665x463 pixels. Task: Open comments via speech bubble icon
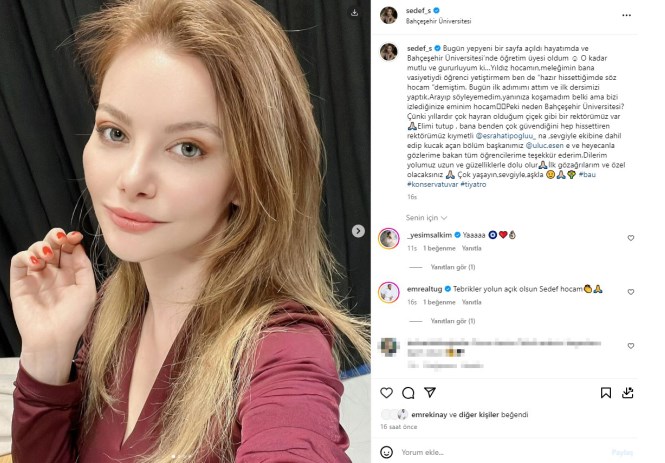408,393
